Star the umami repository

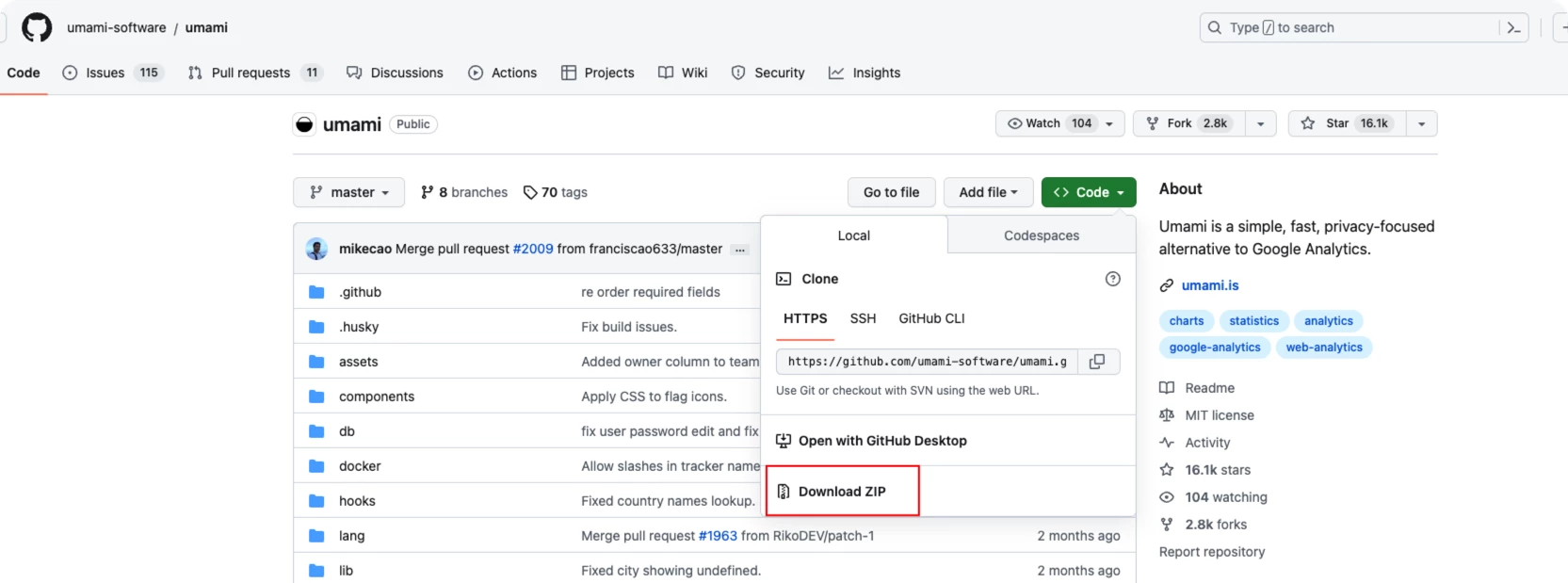click(x=1348, y=123)
